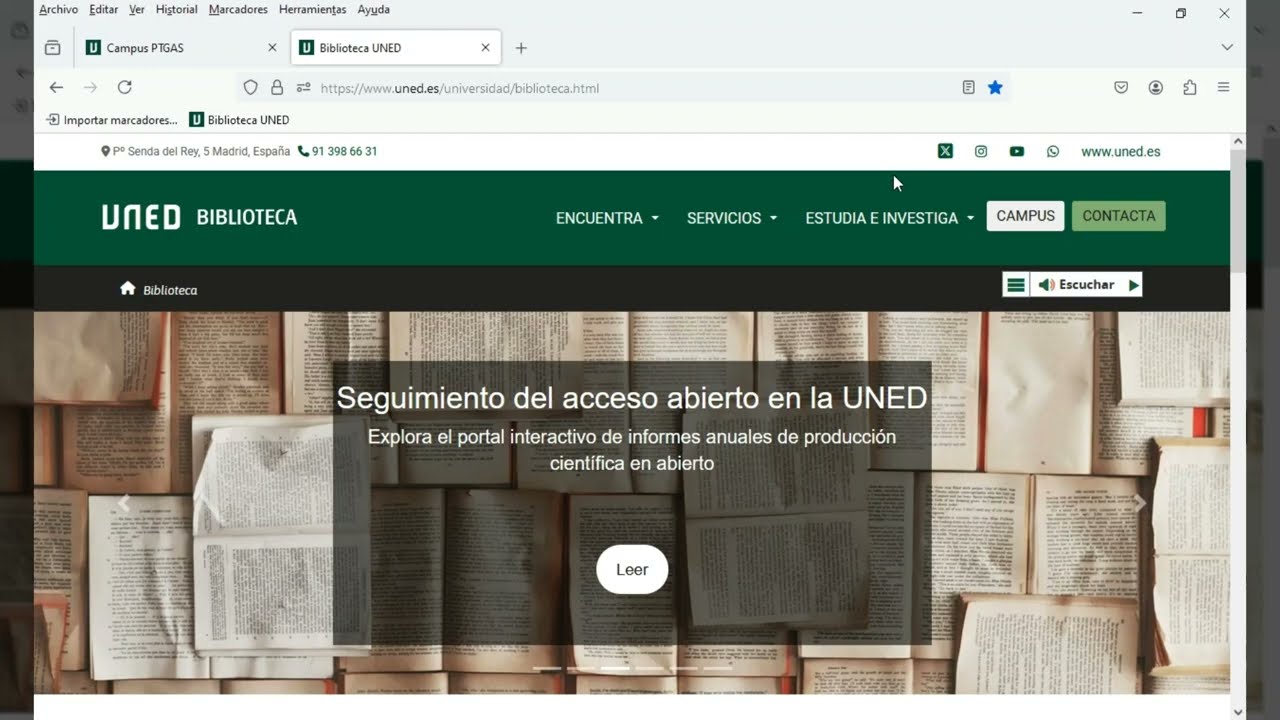
Task: Expand ESTUDIA E INVESTIGA dropdown menu
Action: click(x=890, y=218)
